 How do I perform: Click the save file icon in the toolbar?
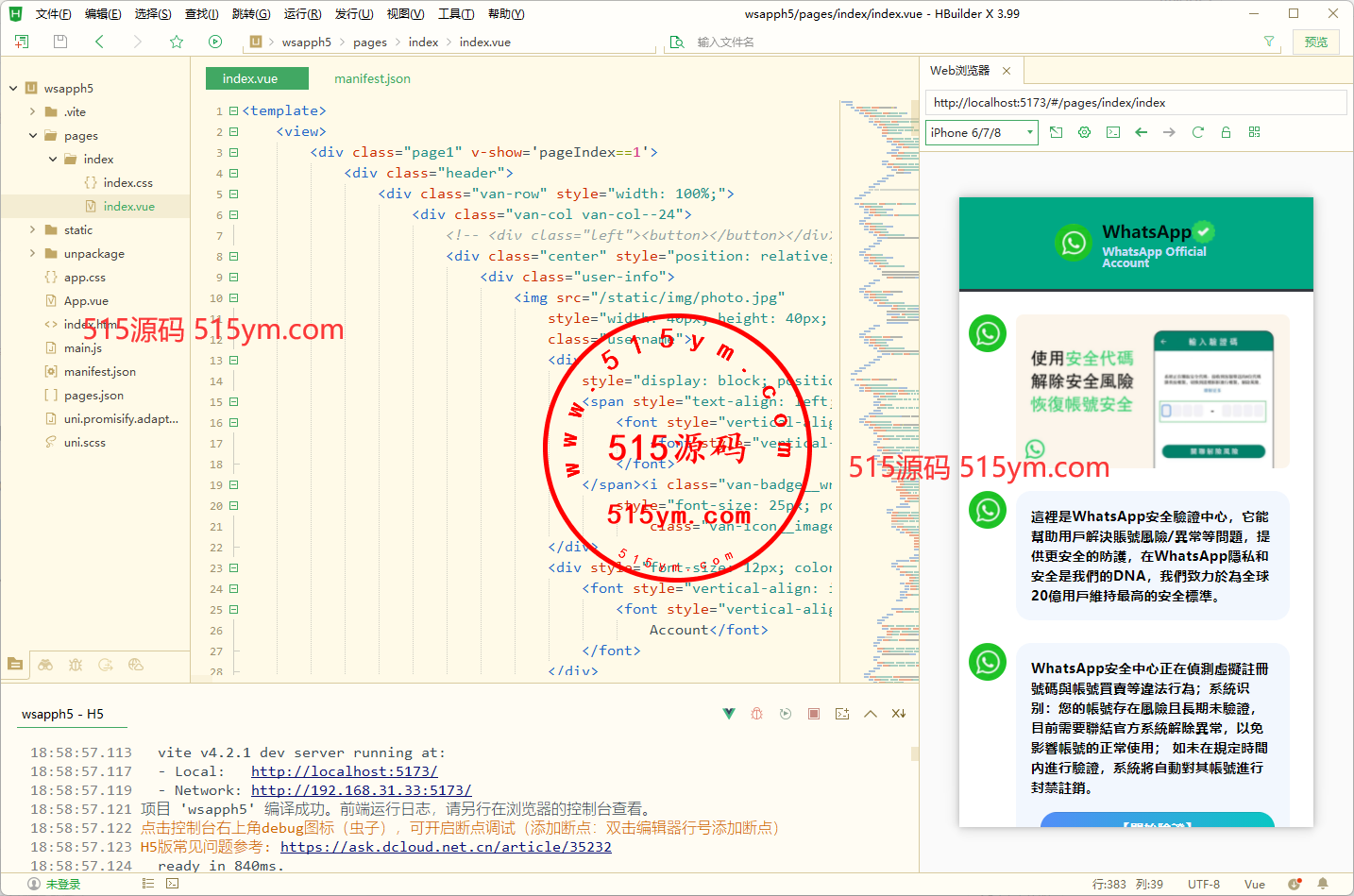pyautogui.click(x=60, y=42)
